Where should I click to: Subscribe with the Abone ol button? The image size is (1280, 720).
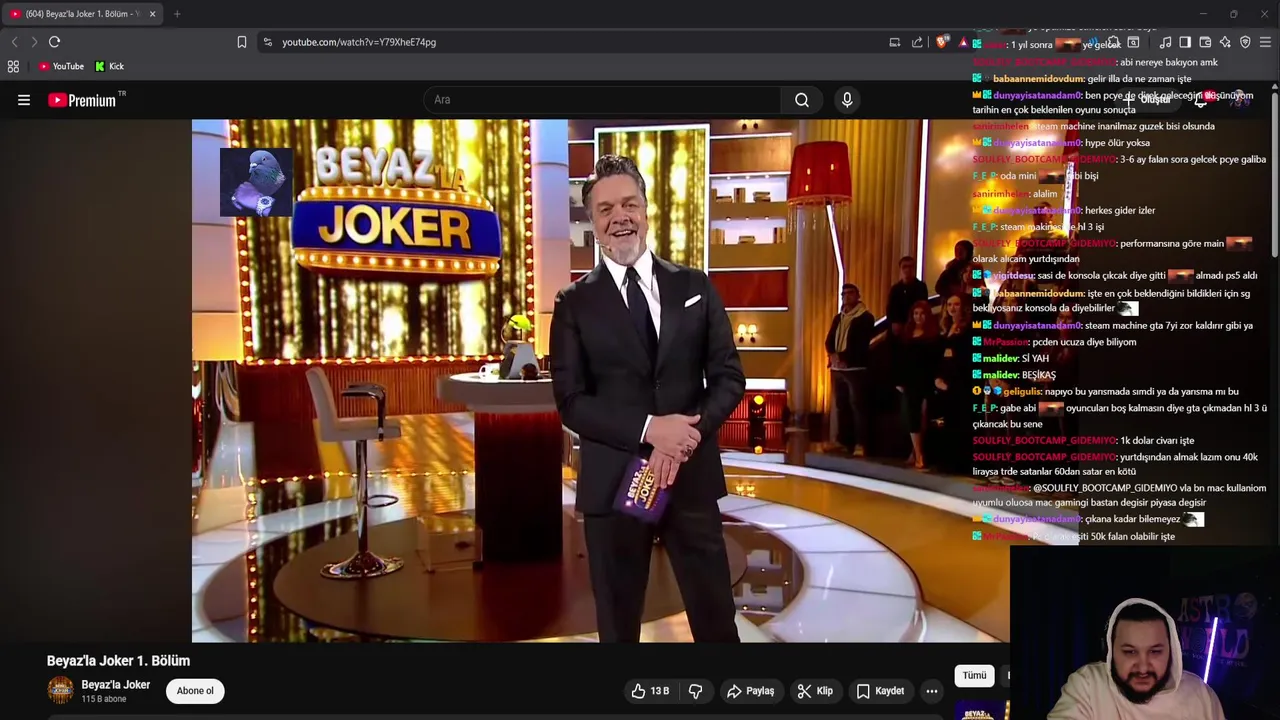pos(195,691)
